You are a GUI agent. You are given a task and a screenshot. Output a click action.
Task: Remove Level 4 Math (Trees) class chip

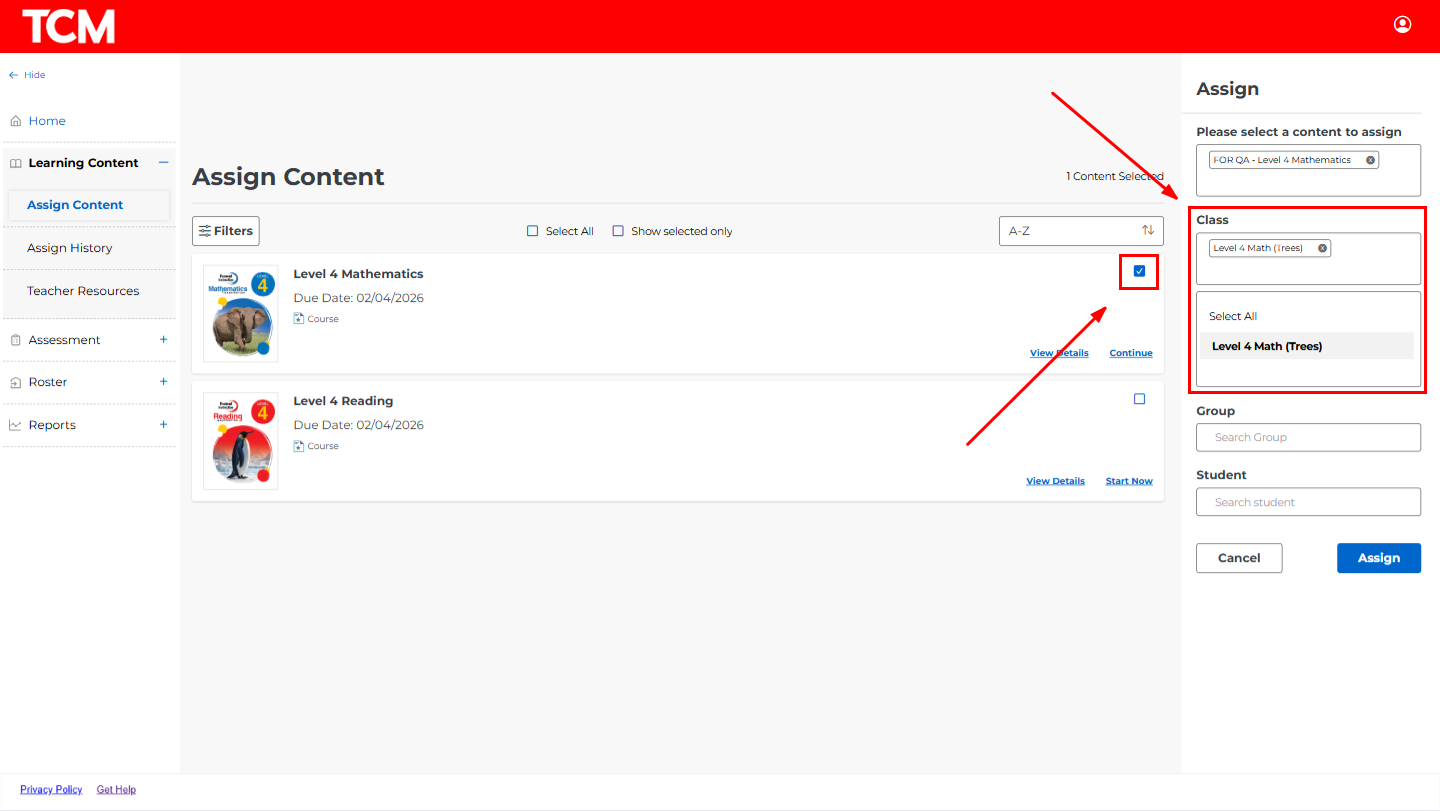[x=1322, y=248]
